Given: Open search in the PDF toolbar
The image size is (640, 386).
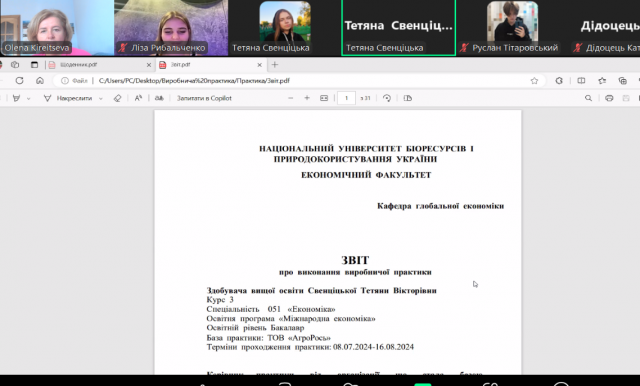Looking at the screenshot, I should point(588,98).
